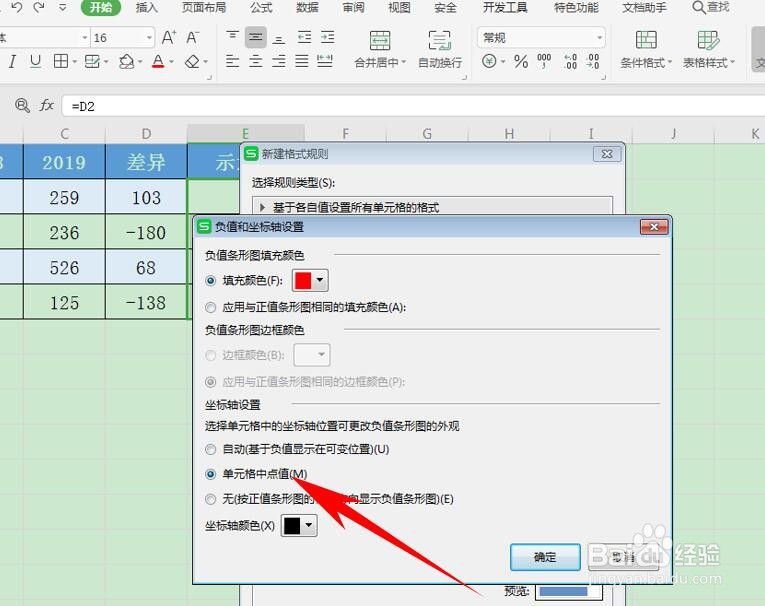Open the Developer Tools tab
The width and height of the screenshot is (765, 606).
tap(505, 7)
